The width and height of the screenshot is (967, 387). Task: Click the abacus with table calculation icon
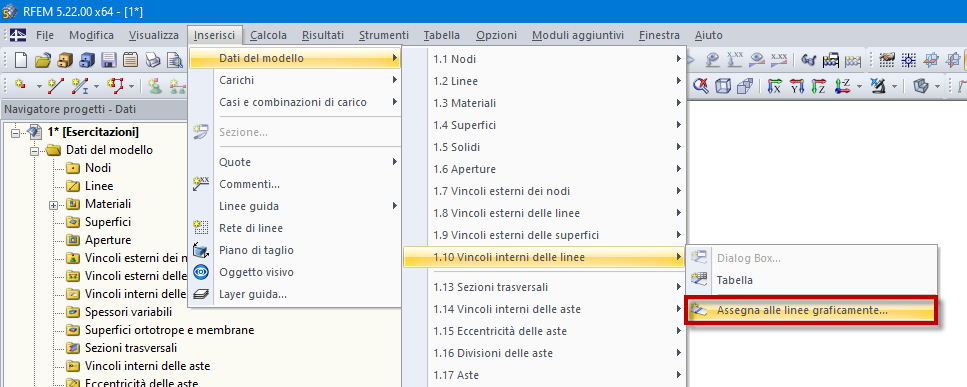pos(831,60)
